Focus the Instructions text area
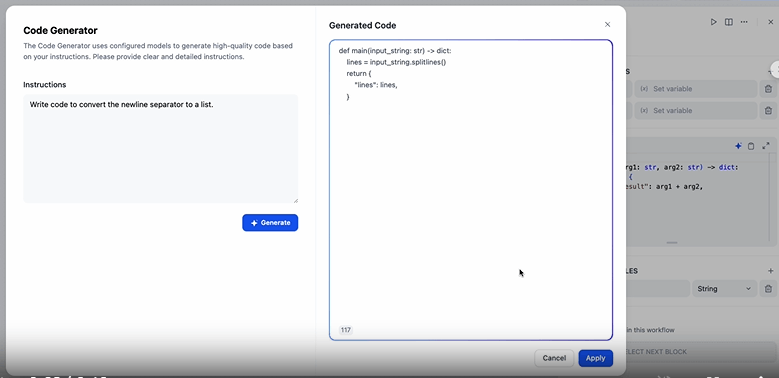 coord(160,149)
